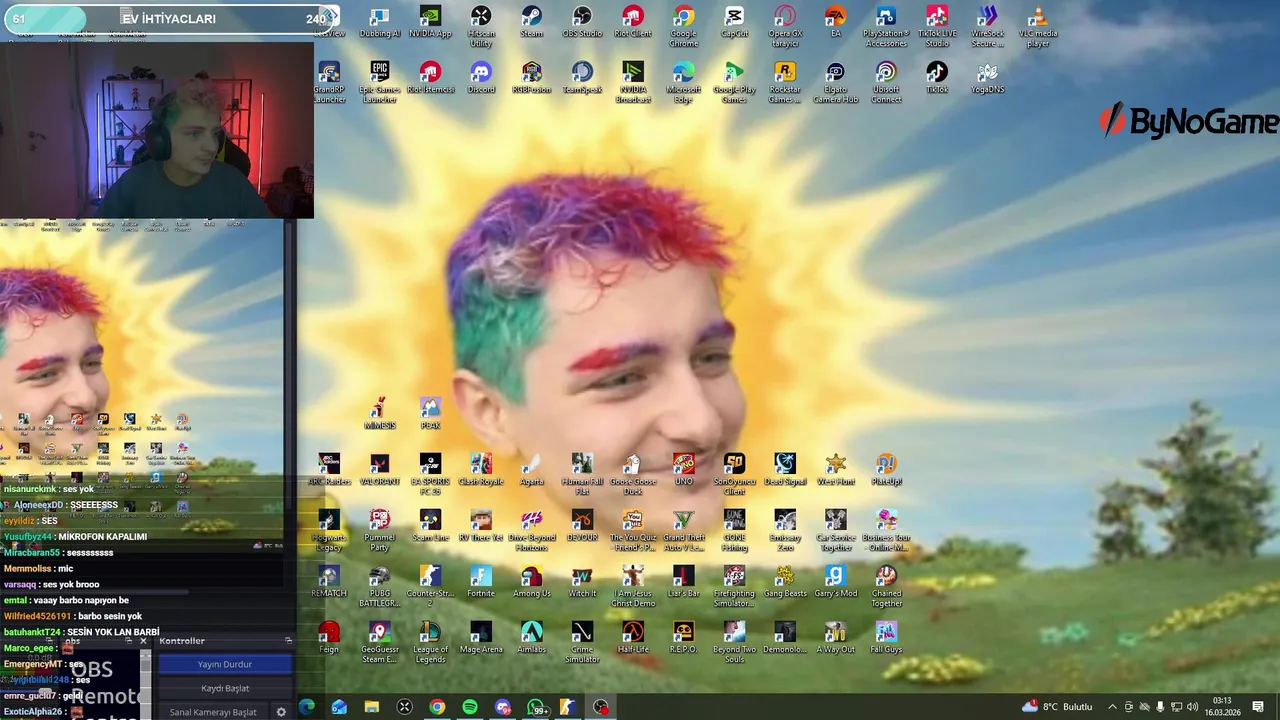Open the Fortnite desktop shortcut
The image size is (1280, 720).
[x=481, y=582]
